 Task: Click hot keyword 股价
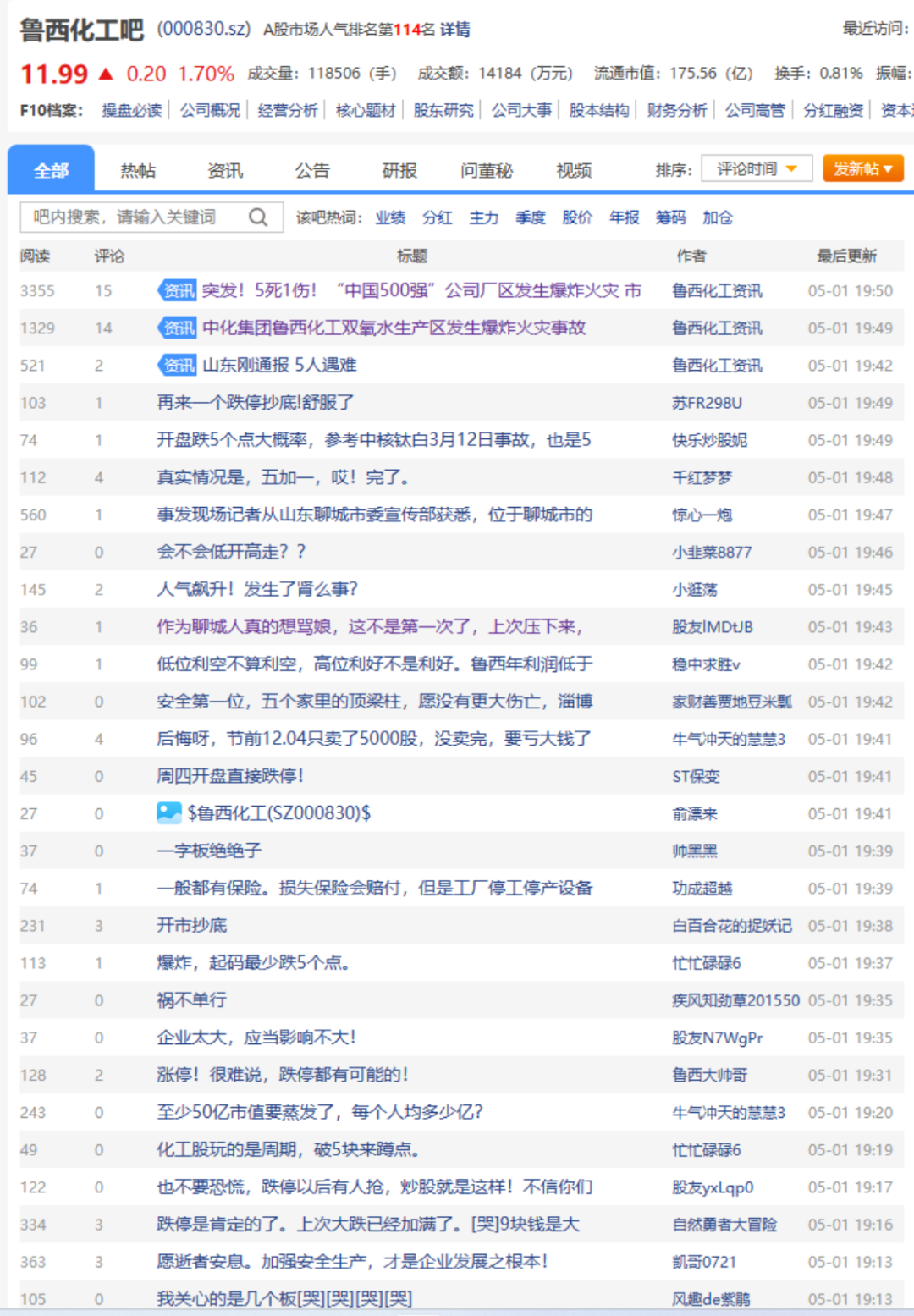[x=577, y=217]
